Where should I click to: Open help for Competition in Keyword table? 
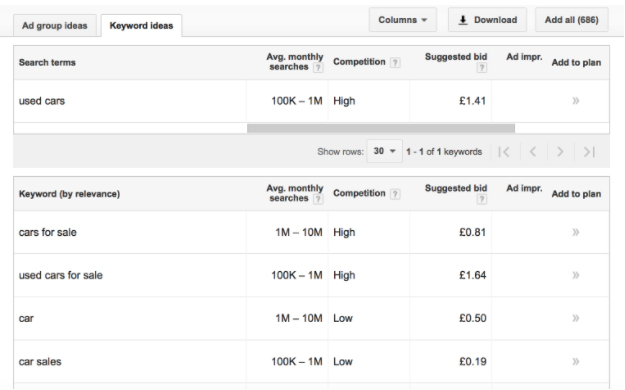click(x=395, y=194)
